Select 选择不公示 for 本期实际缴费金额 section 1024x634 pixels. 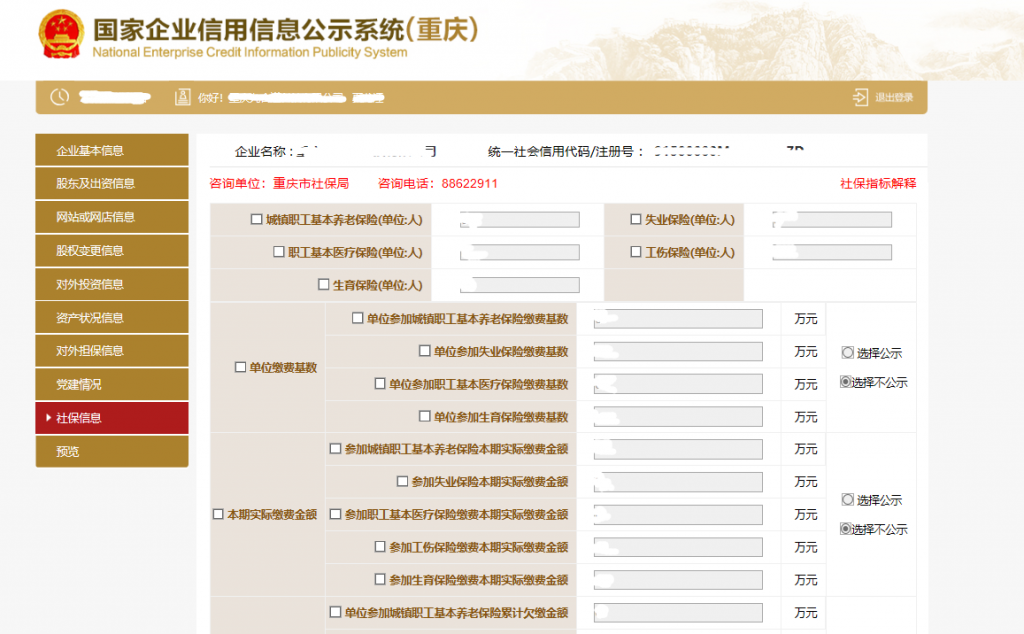click(x=845, y=529)
